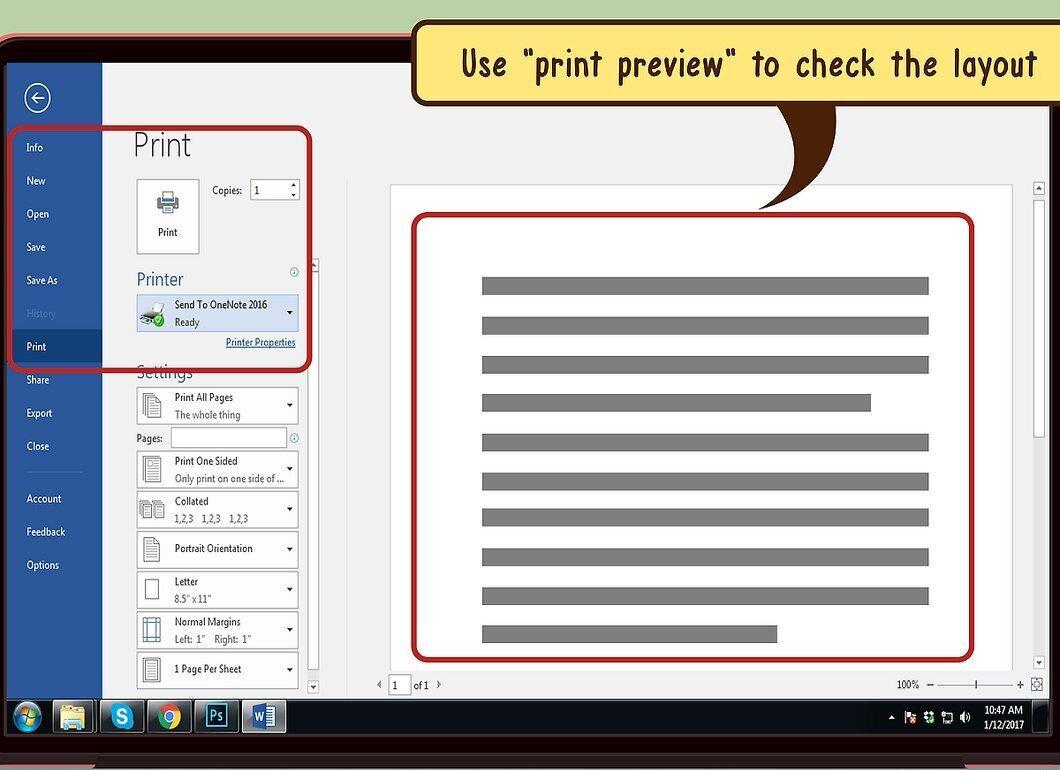Viewport: 1060px width, 770px height.
Task: Open the Send To OneNote 2016 printer dropdown
Action: click(x=218, y=313)
